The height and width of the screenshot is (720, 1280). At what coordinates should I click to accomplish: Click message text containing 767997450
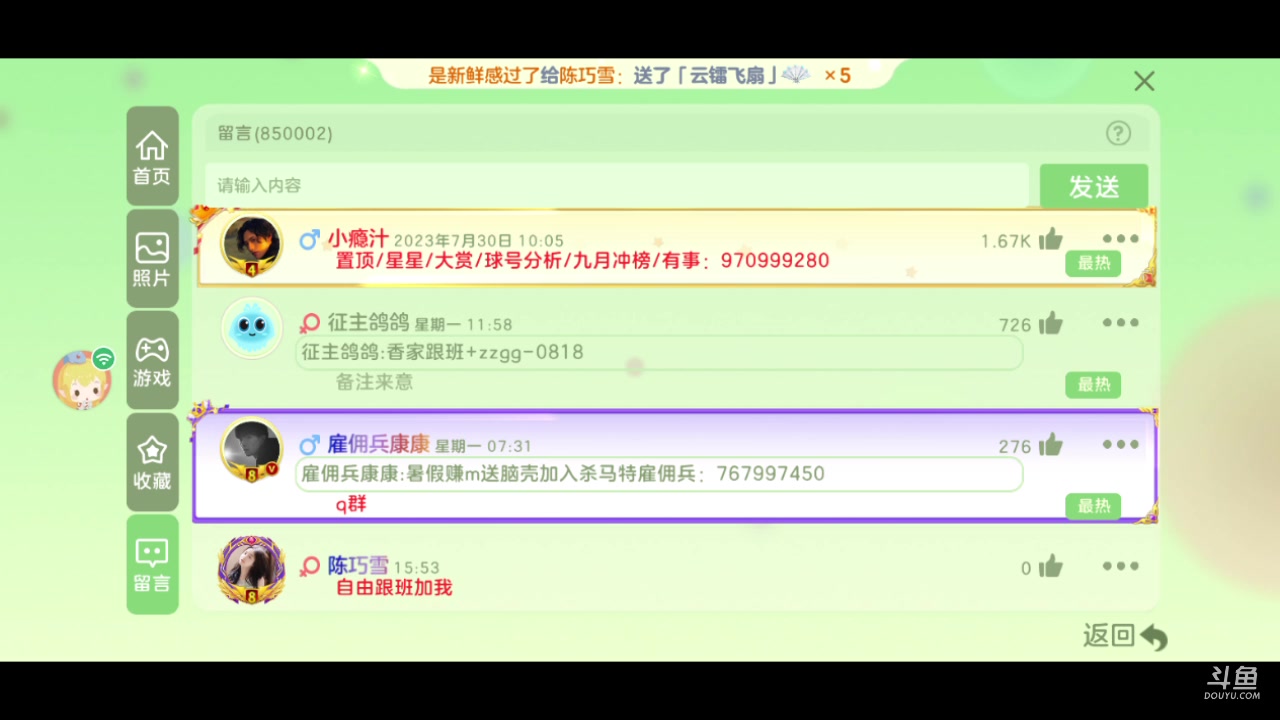point(563,474)
